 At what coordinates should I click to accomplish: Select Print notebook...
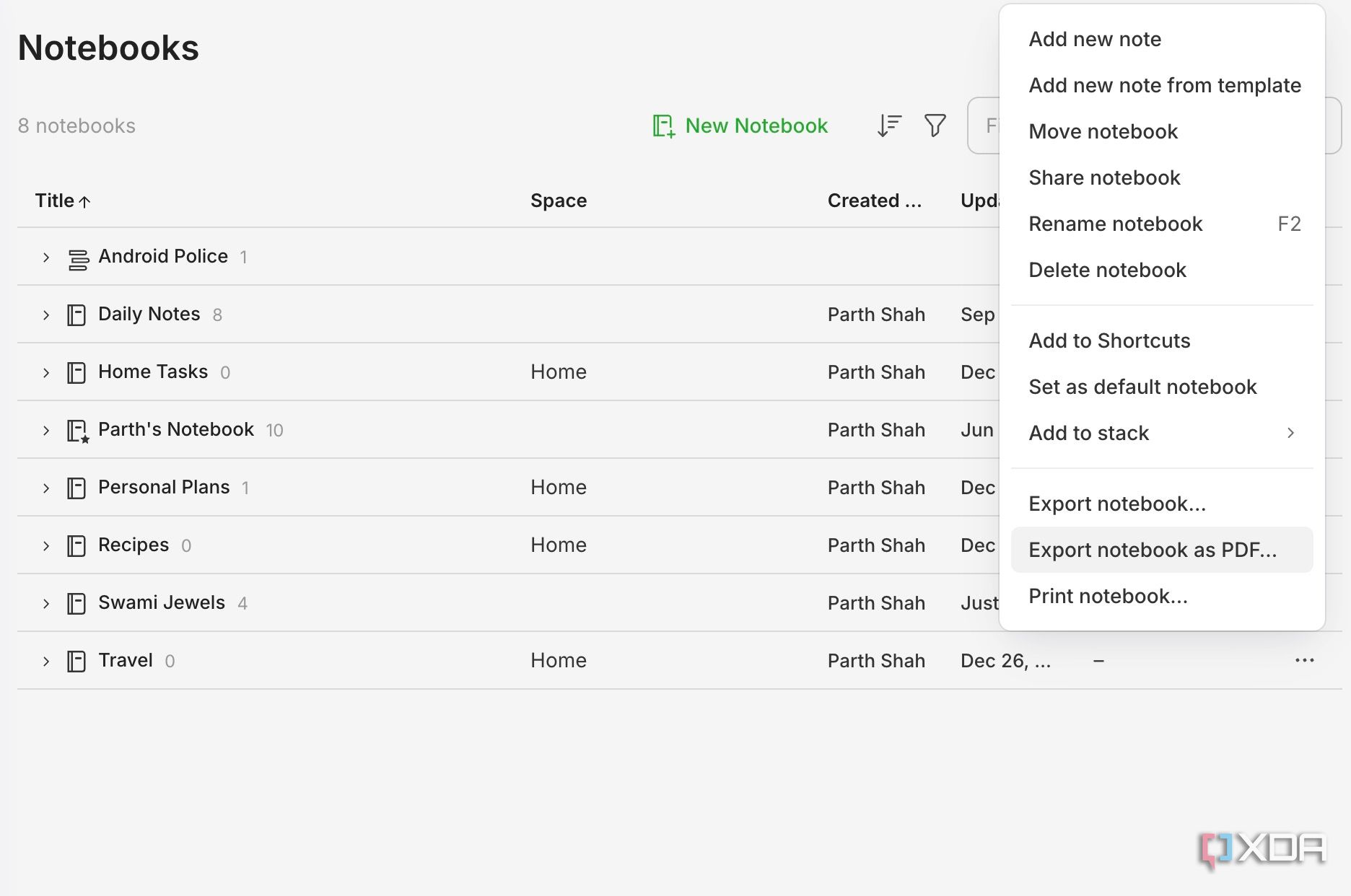tap(1162, 596)
